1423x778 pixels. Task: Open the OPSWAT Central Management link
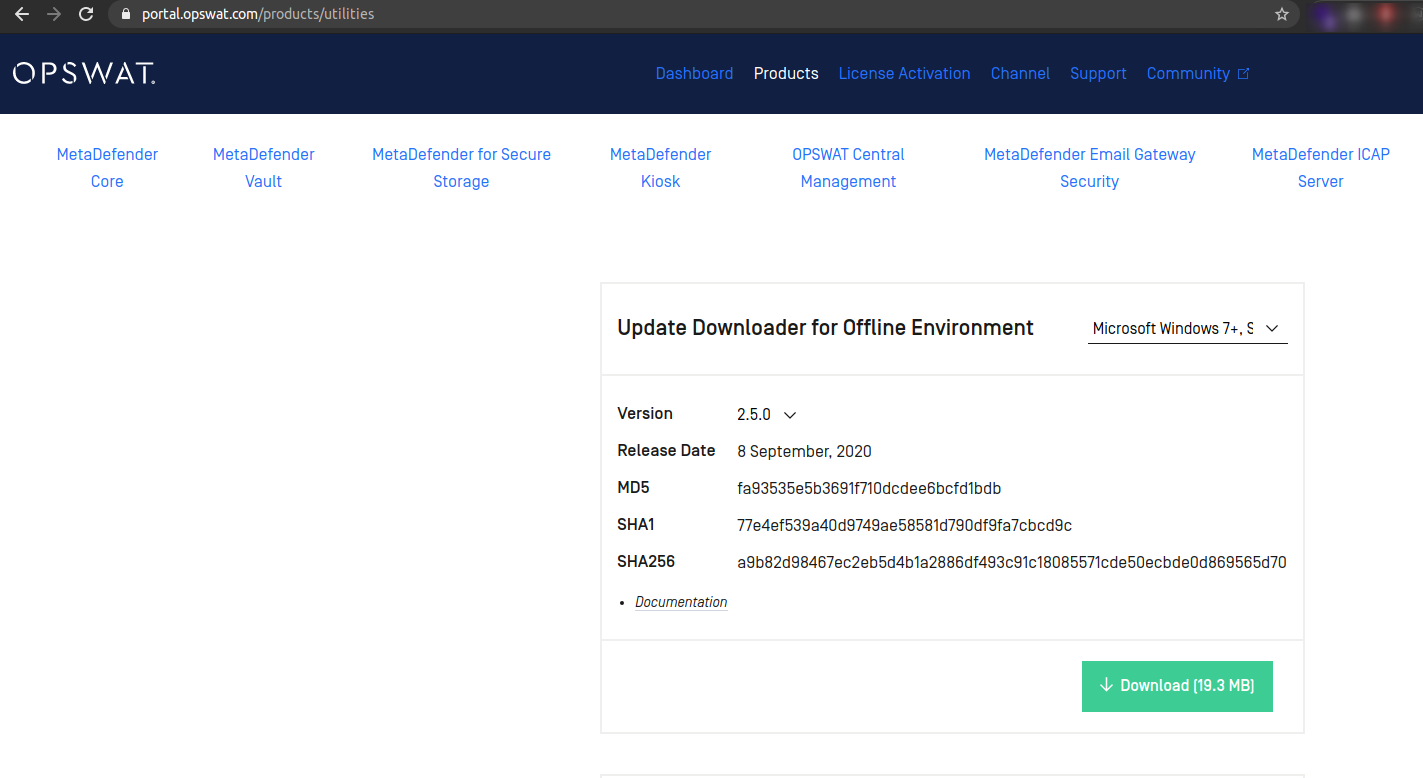pyautogui.click(x=848, y=168)
